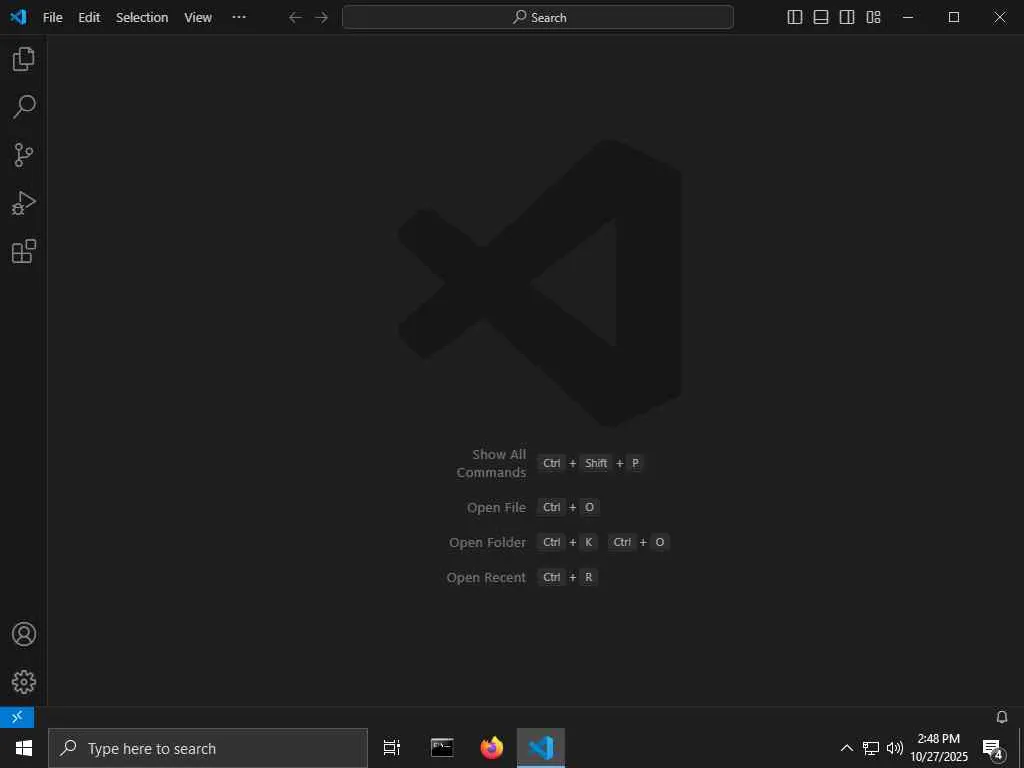The image size is (1024, 768).
Task: Open the Accounts menu icon
Action: (x=24, y=634)
